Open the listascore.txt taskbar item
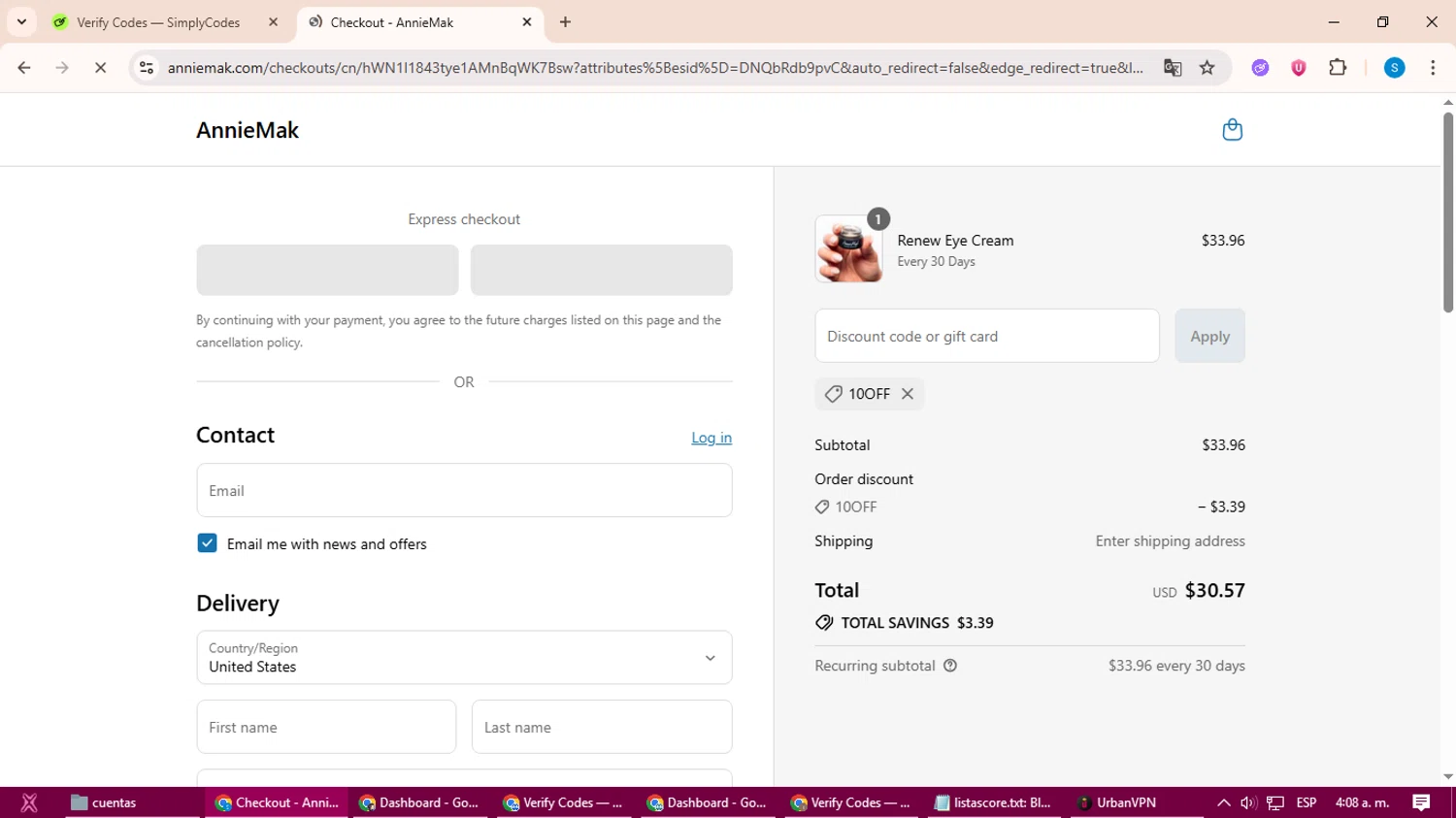The height and width of the screenshot is (818, 1456). tap(993, 802)
